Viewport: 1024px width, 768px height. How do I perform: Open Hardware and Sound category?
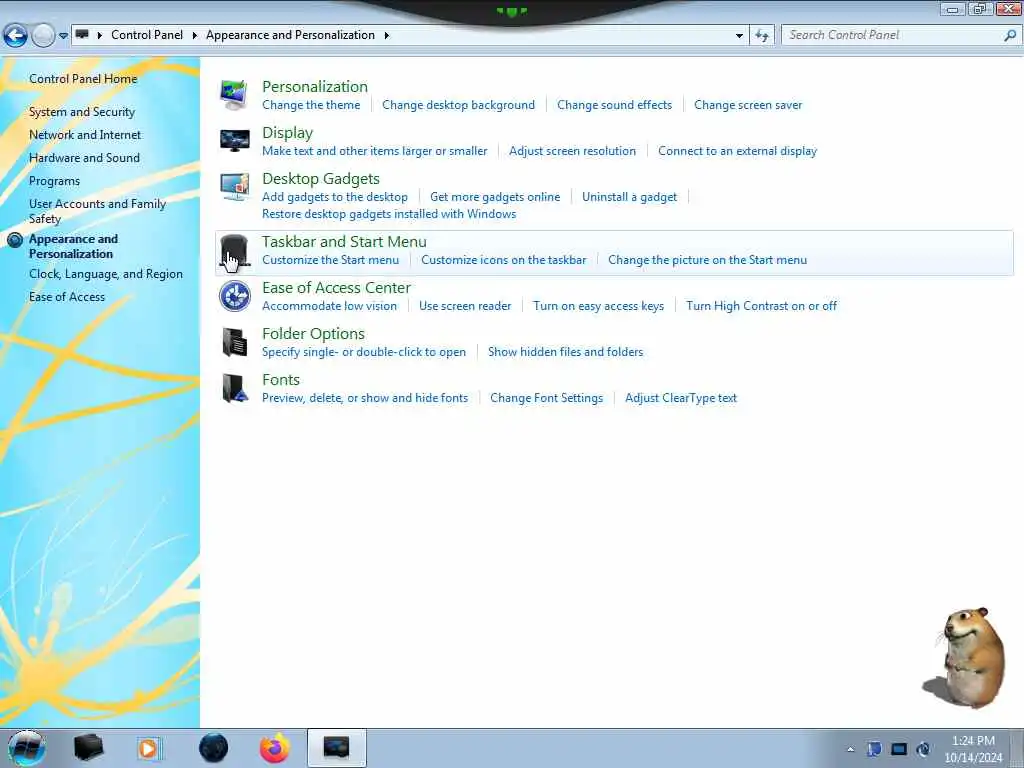click(84, 158)
